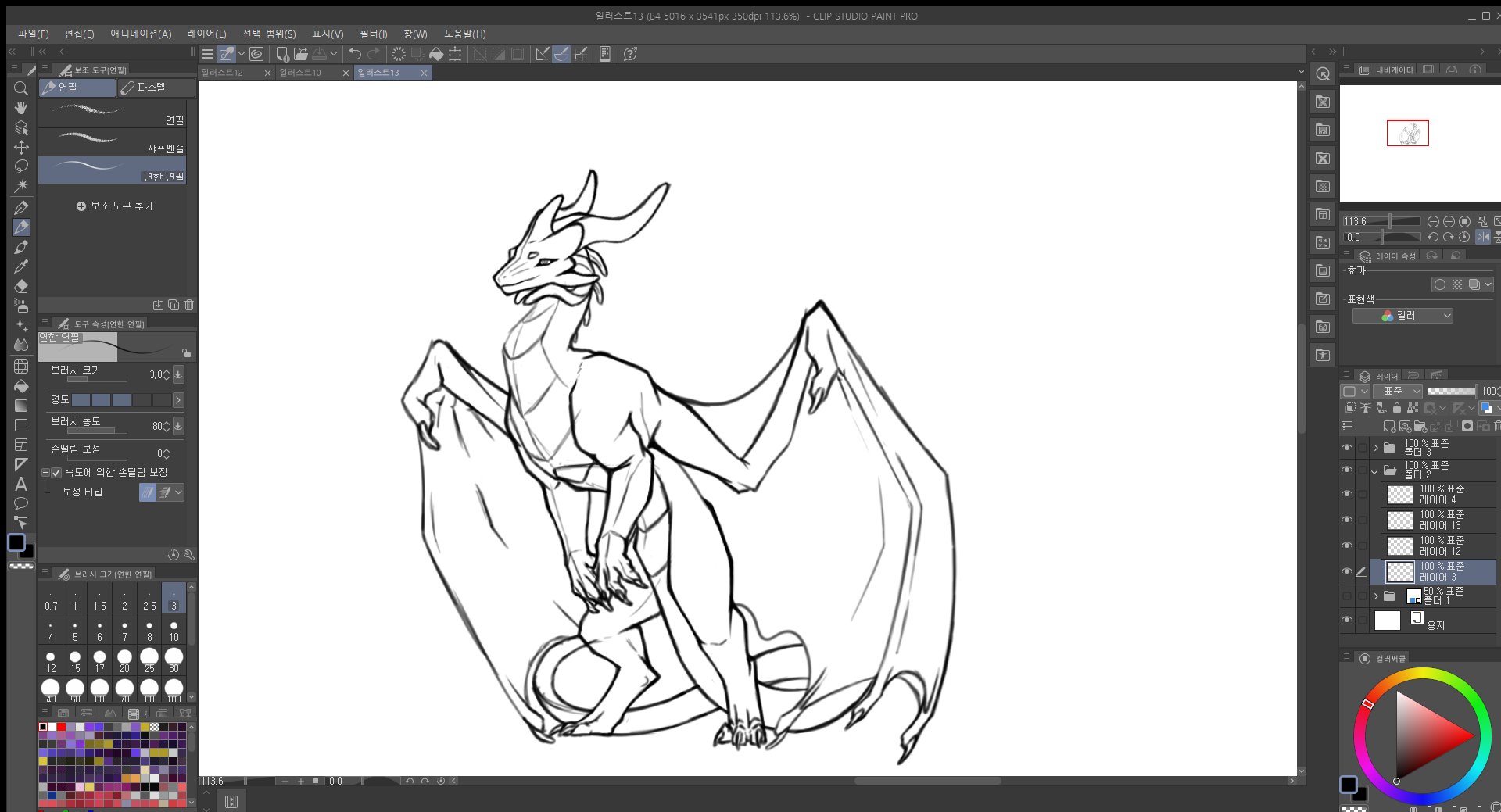This screenshot has height=812, width=1501.
Task: Select the Pen tool in toolbox
Action: [x=21, y=207]
